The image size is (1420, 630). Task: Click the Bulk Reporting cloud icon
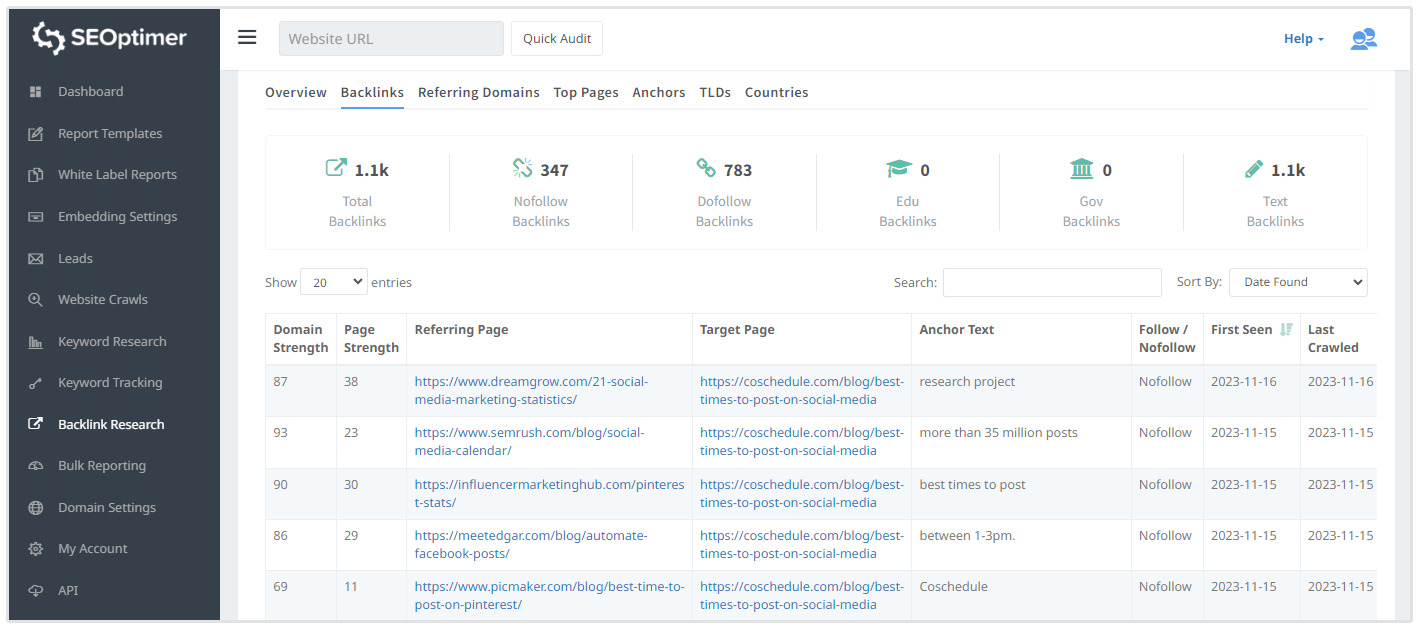[36, 466]
